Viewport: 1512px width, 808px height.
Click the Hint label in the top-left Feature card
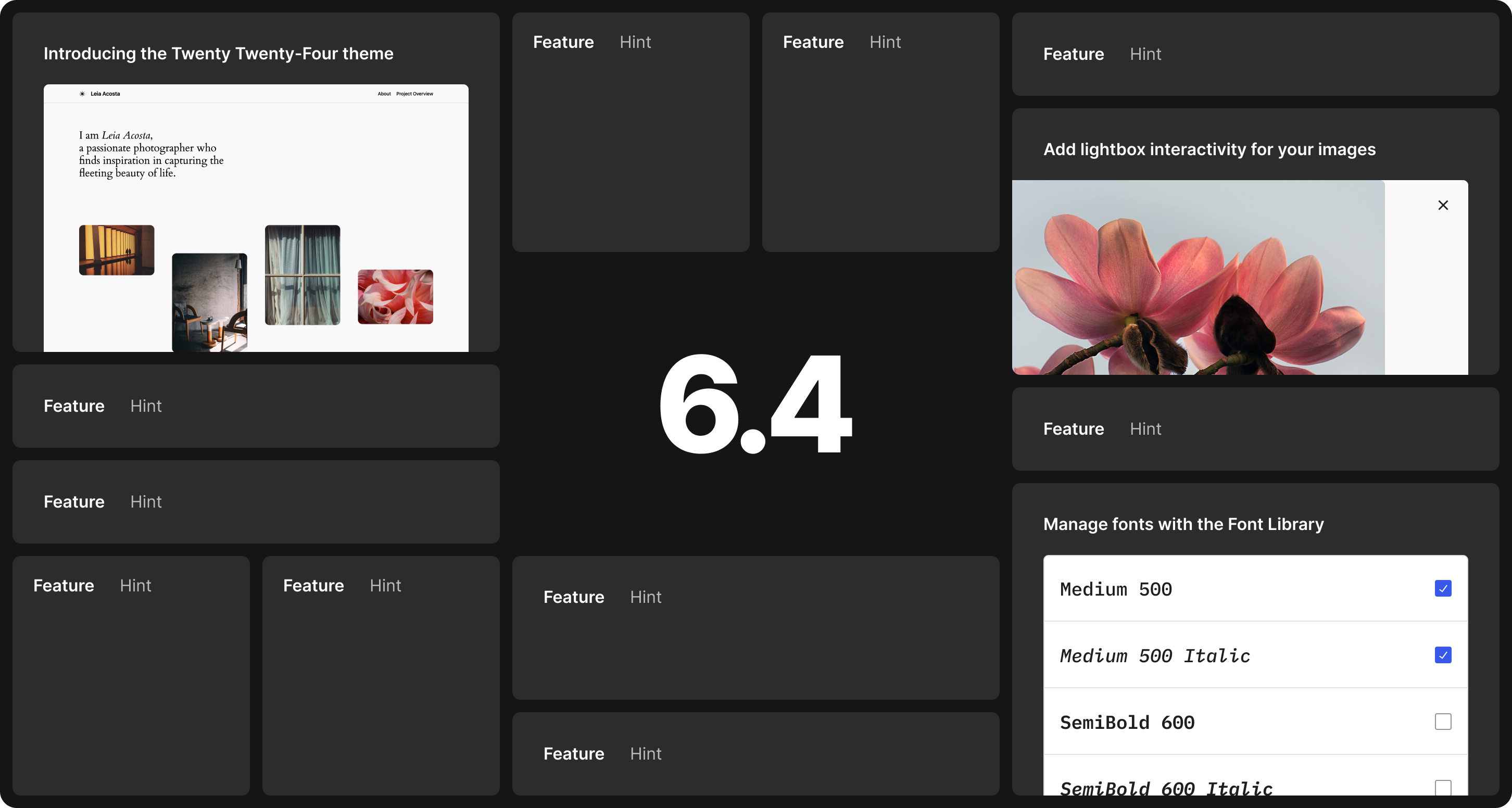pyautogui.click(x=636, y=42)
